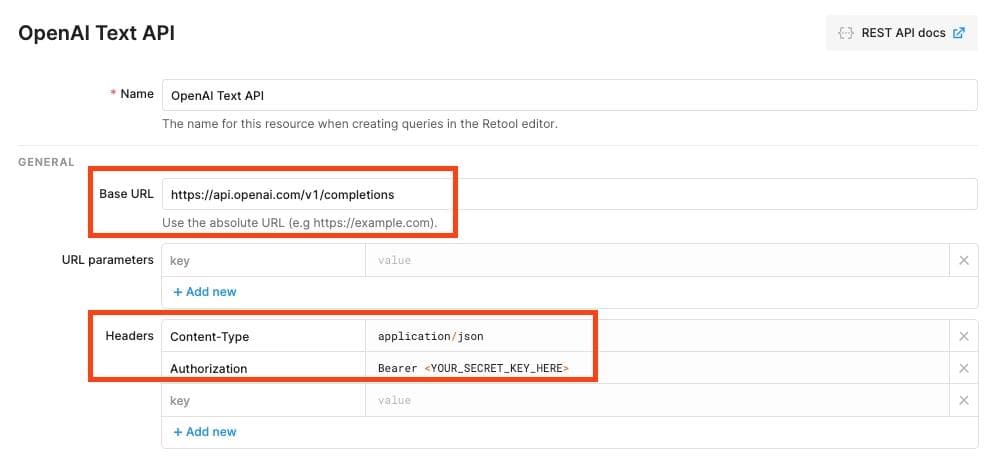The width and height of the screenshot is (995, 456).
Task: Click the URL parameters value field
Action: click(656, 260)
